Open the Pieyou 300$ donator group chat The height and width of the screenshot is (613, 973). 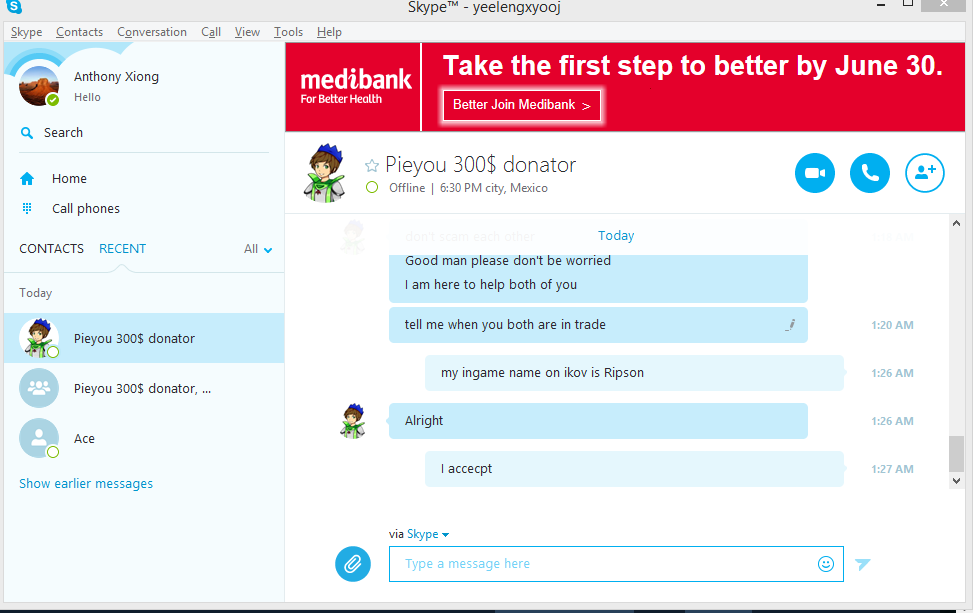coord(144,388)
